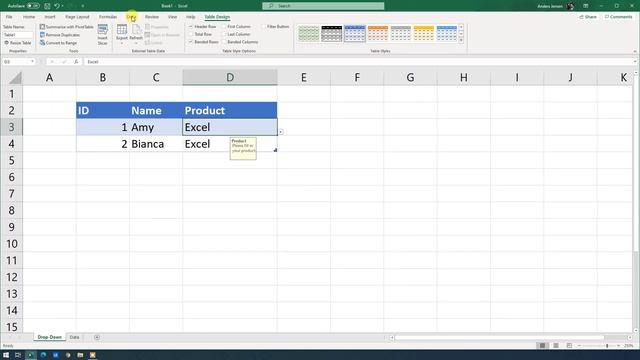
Task: Open the drop-down arrow beside cell D3
Action: 281,132
